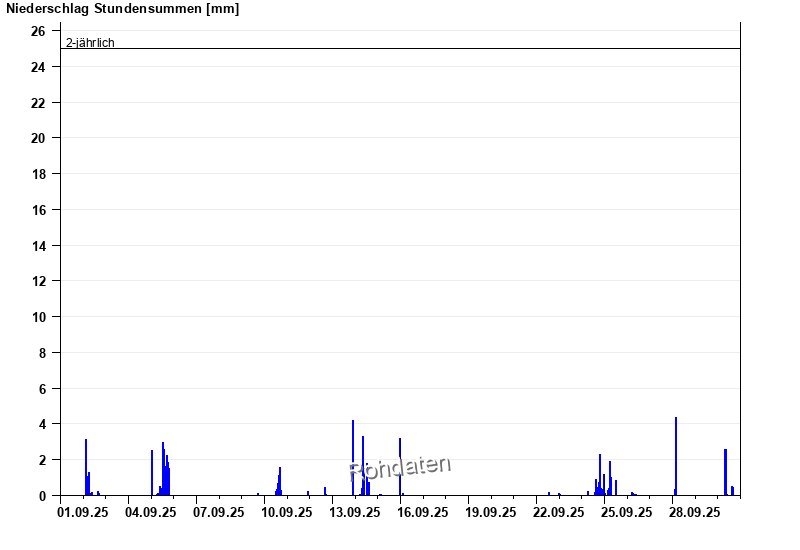
Task: Click the 19.09.25 date label
Action: [x=491, y=513]
